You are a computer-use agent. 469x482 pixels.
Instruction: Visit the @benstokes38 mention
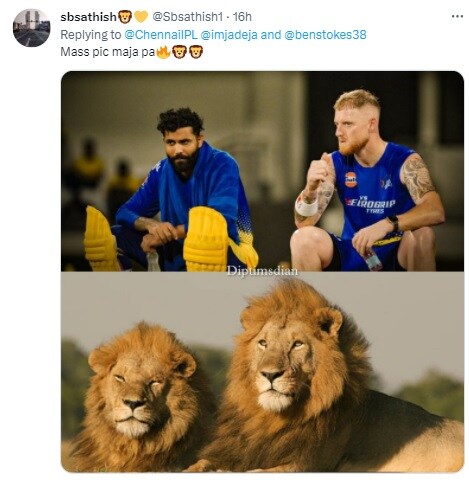[325, 35]
